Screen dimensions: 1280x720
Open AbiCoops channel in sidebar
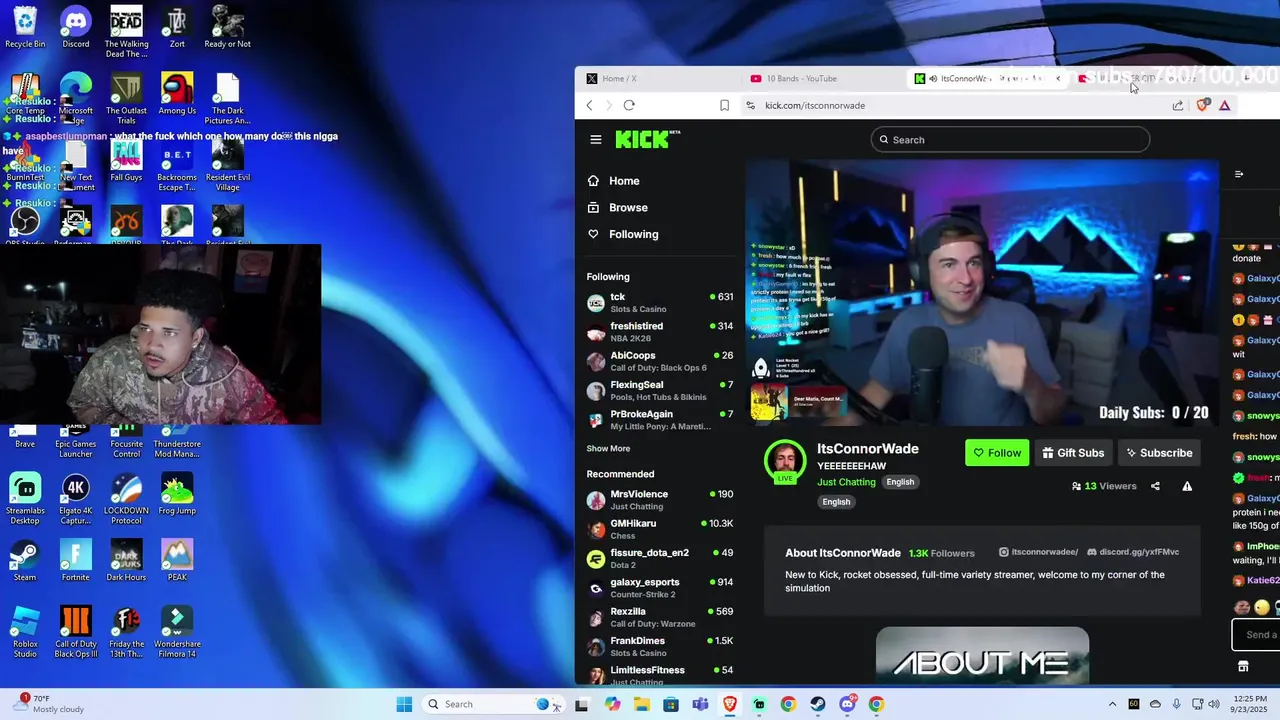[x=660, y=361]
